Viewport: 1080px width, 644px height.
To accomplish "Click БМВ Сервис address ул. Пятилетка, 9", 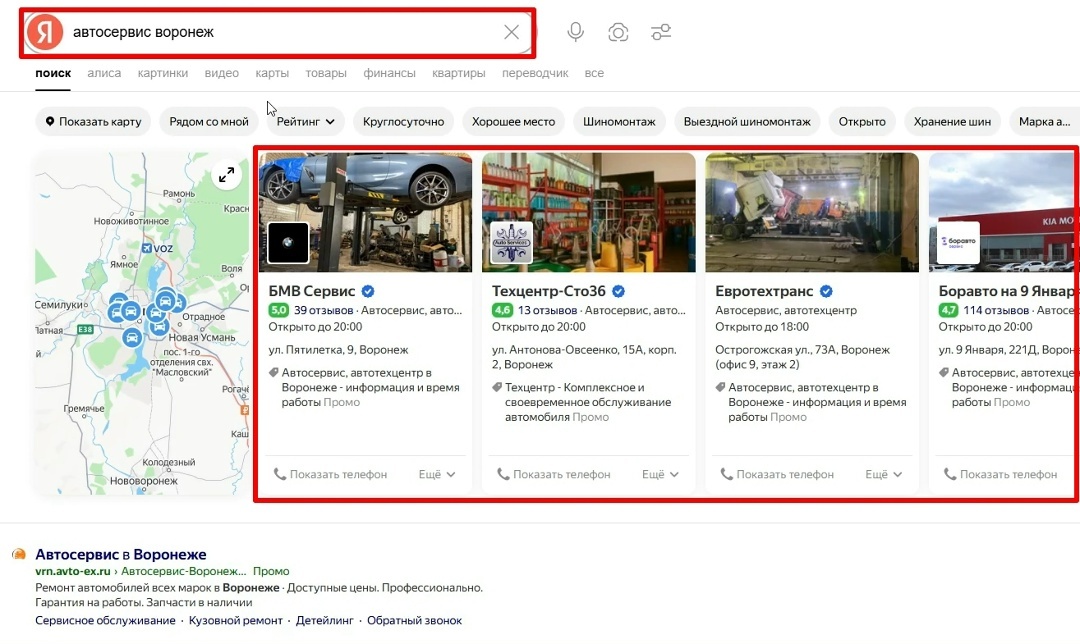I will (x=338, y=350).
